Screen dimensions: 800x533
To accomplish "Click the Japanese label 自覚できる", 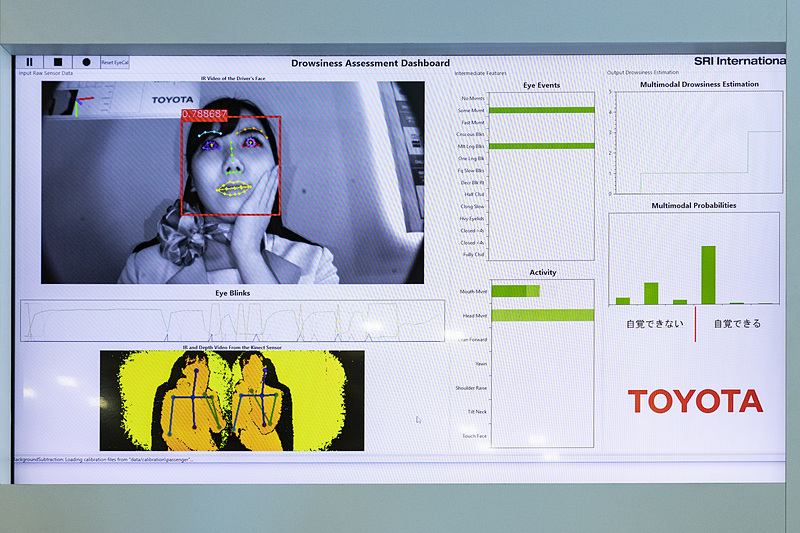I will click(x=737, y=324).
